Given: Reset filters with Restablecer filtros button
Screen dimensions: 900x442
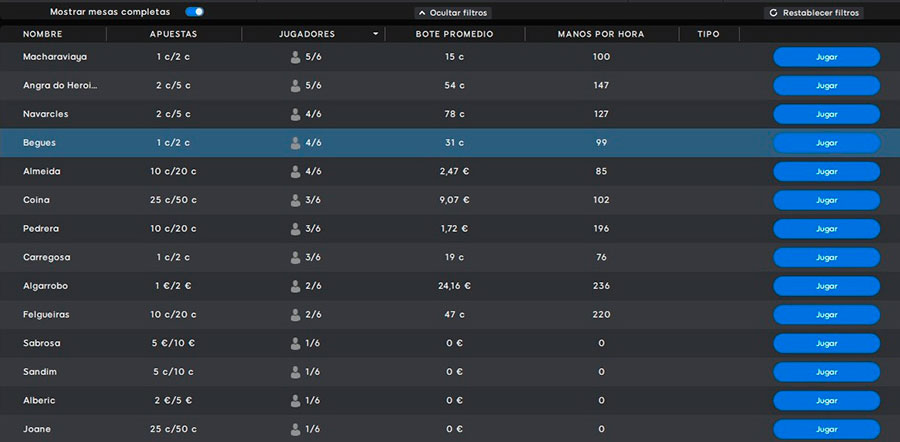Looking at the screenshot, I should [x=814, y=13].
